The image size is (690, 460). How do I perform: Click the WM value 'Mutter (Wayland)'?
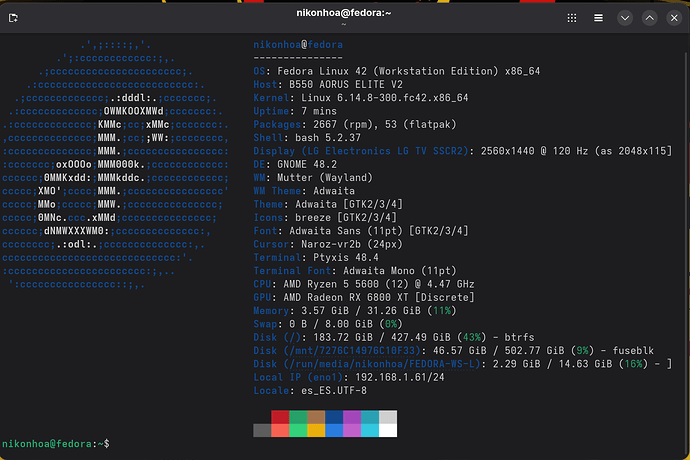click(x=325, y=177)
